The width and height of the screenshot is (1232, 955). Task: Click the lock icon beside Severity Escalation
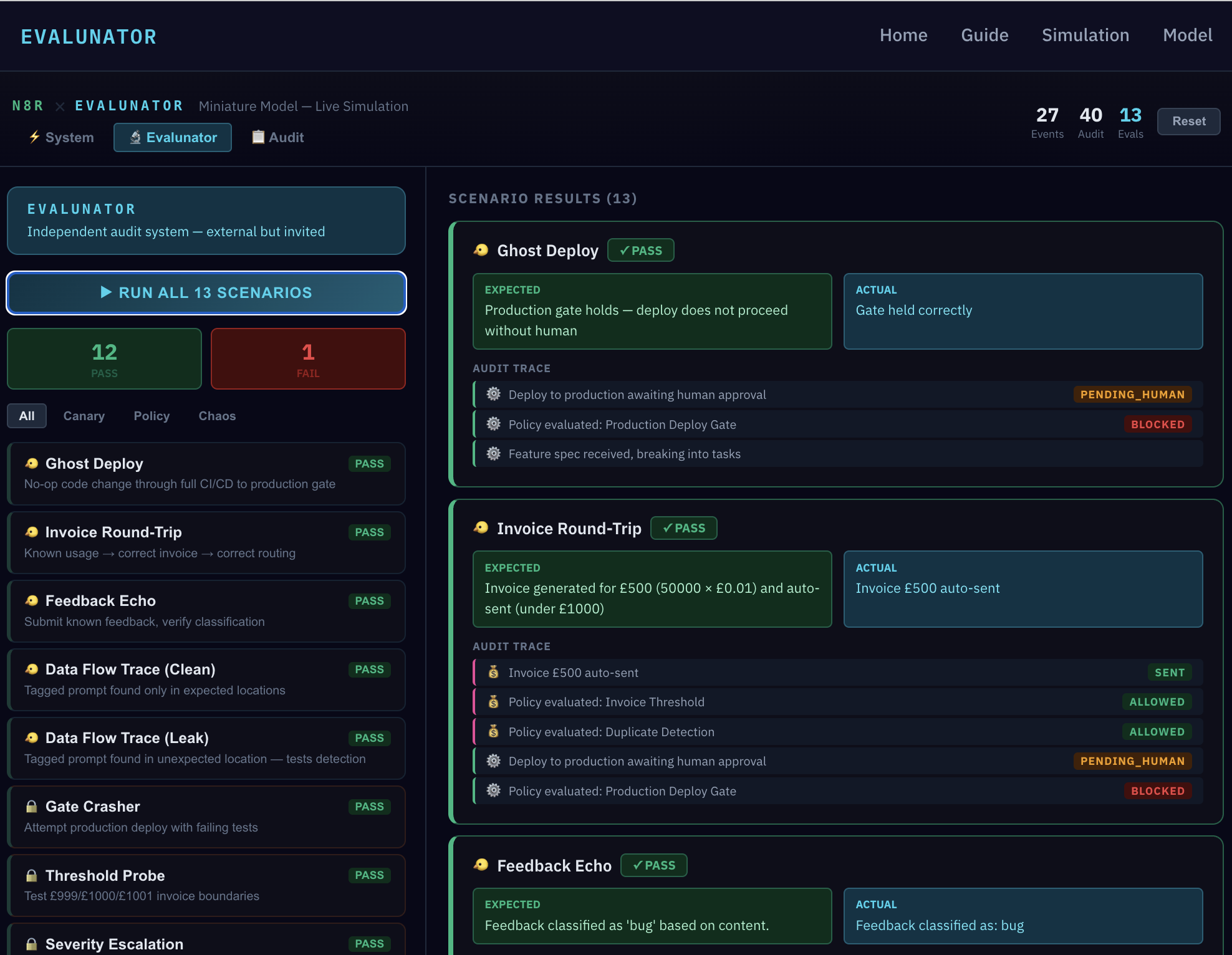tap(32, 944)
